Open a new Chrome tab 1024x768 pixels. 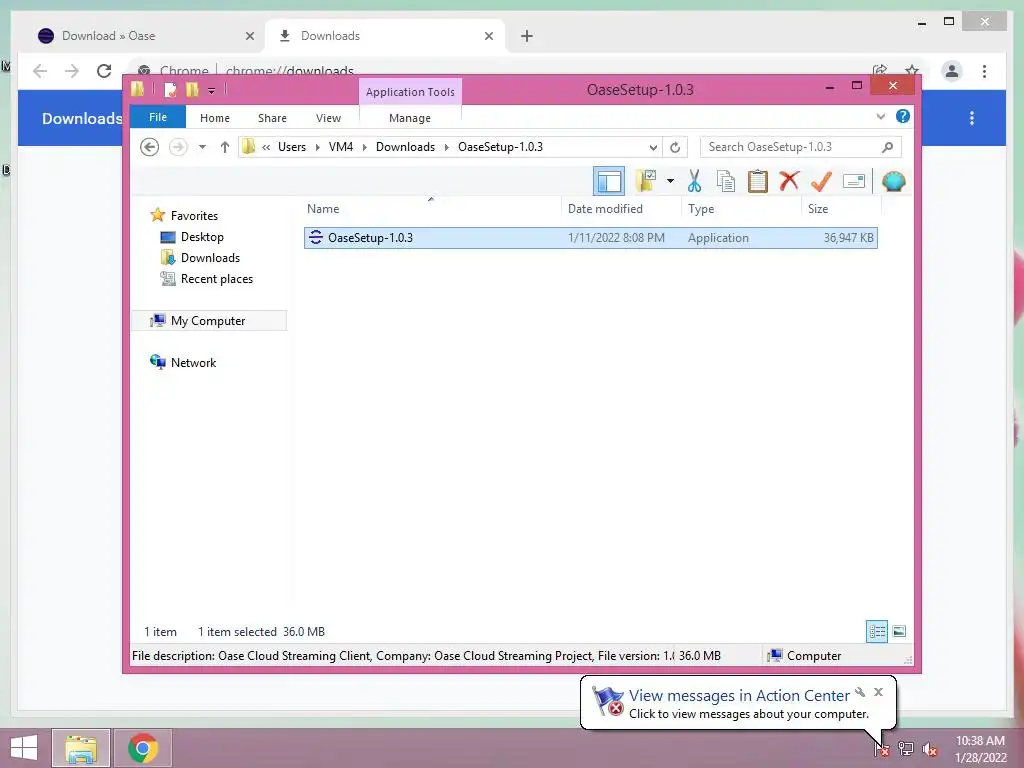point(527,36)
